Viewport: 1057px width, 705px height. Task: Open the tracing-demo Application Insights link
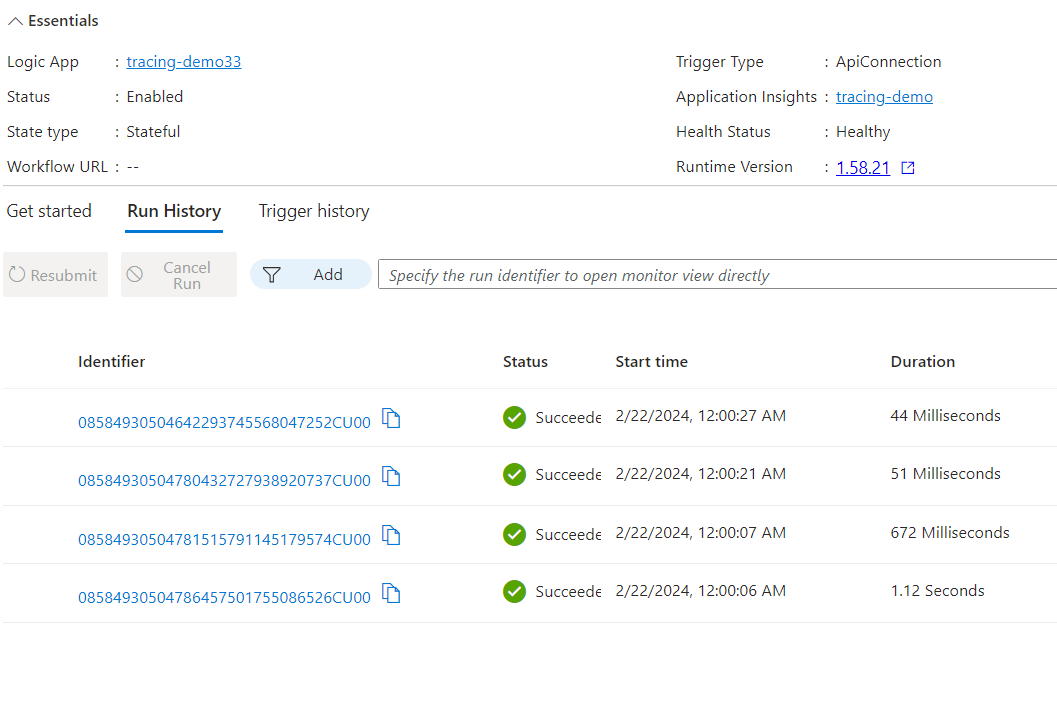pyautogui.click(x=884, y=97)
